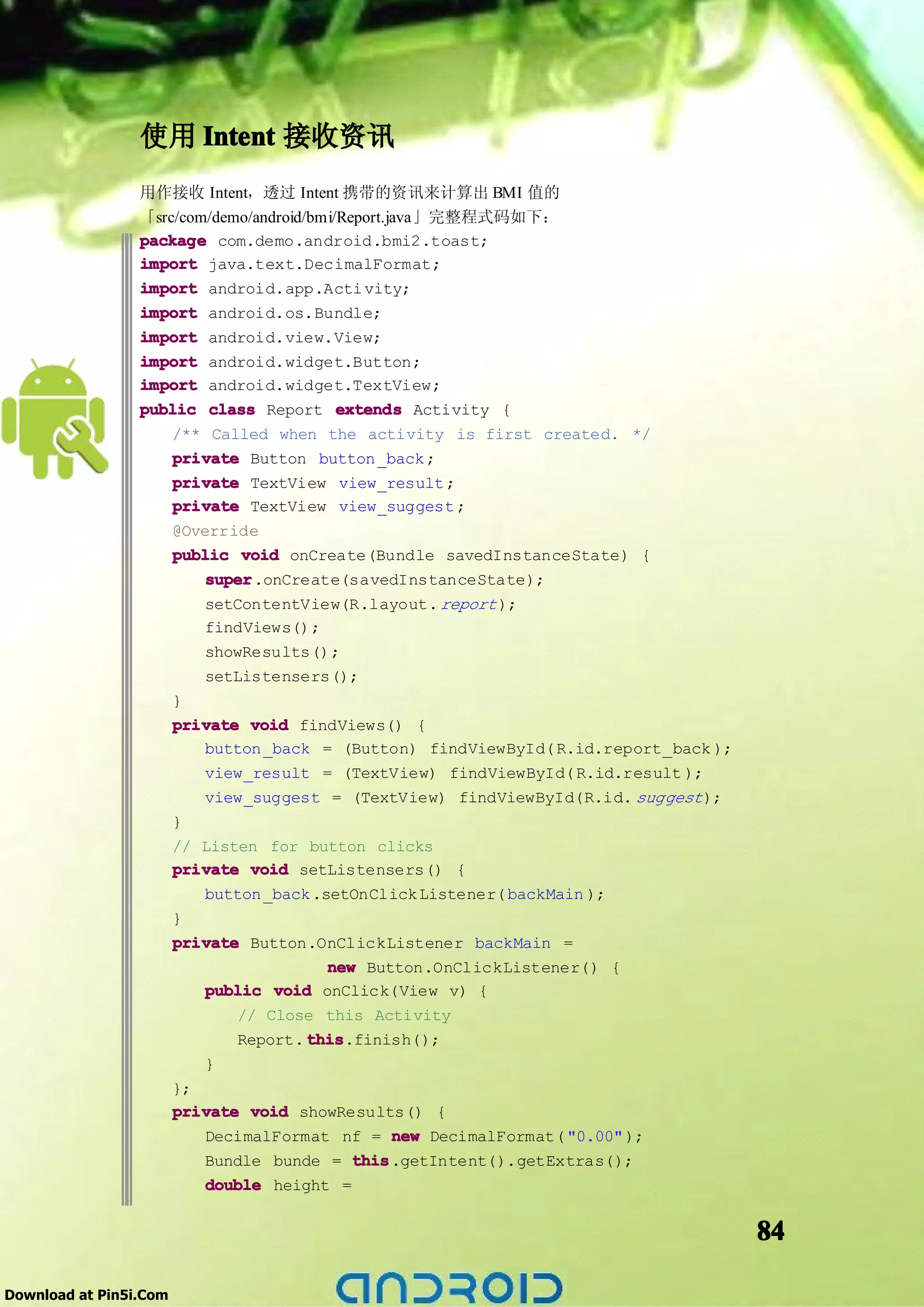Click the double height declaration line
The width and height of the screenshot is (924, 1307).
pos(278,1185)
